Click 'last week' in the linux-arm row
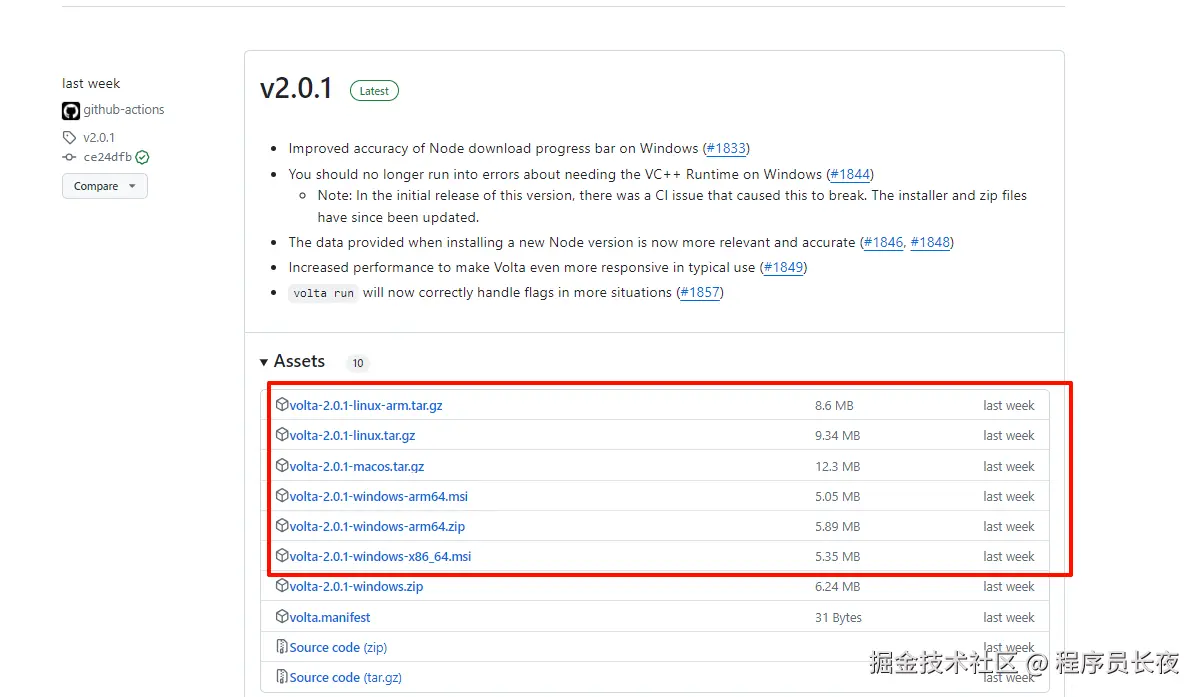The width and height of the screenshot is (1200, 697). tap(1009, 405)
